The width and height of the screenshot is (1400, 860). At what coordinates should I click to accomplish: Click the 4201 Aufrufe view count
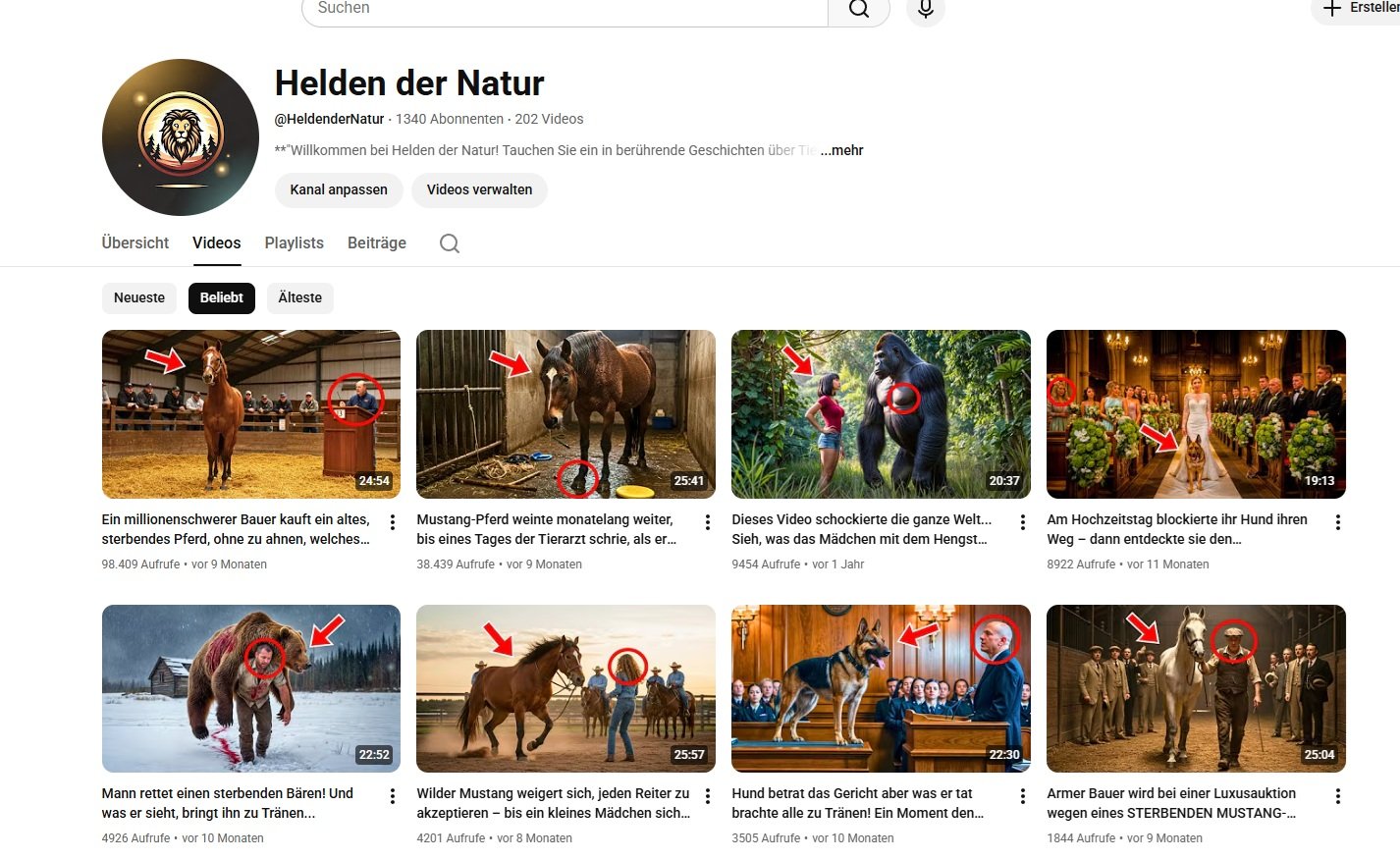tap(451, 838)
